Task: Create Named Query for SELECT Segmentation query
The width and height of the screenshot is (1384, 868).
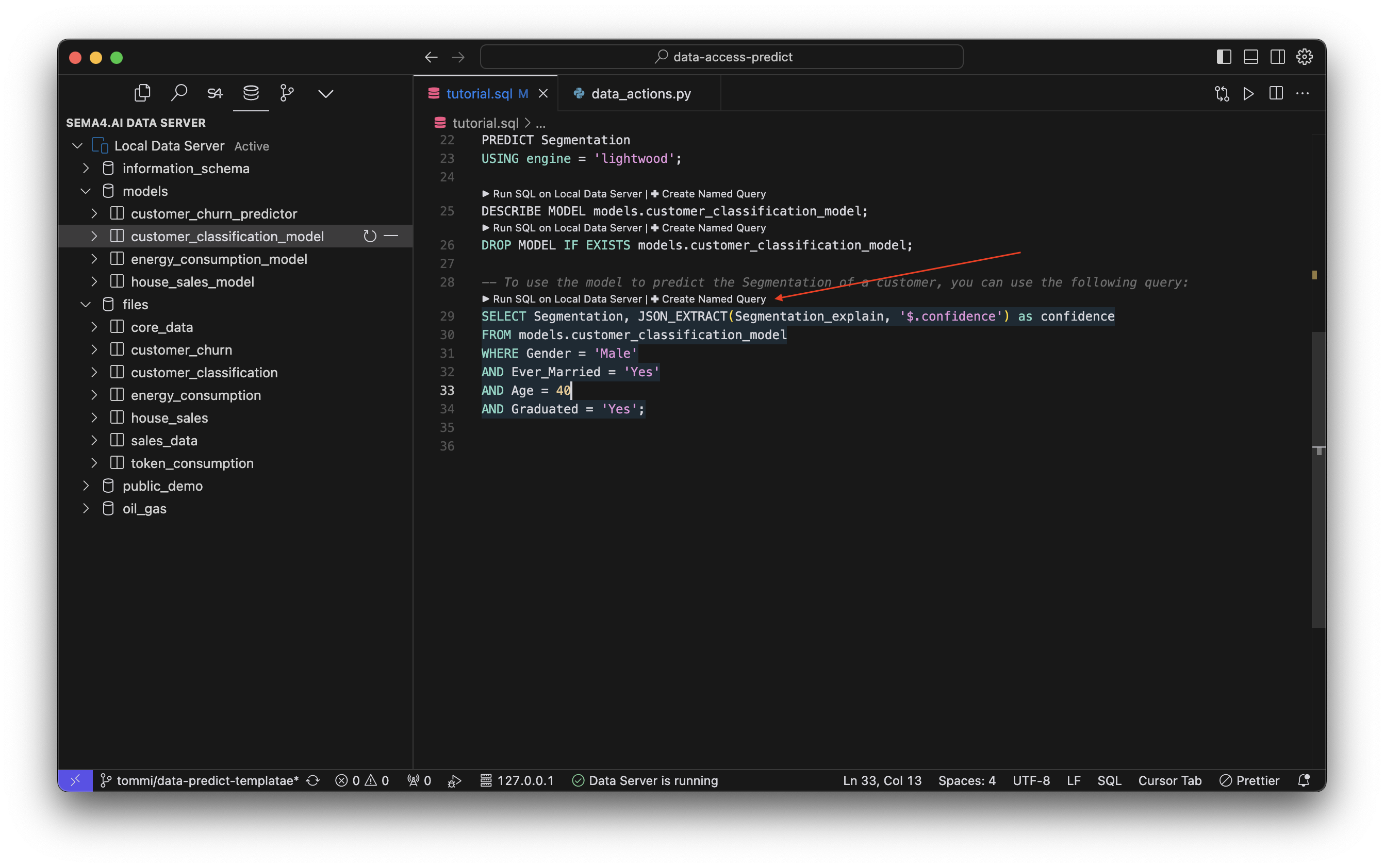Action: [x=708, y=299]
